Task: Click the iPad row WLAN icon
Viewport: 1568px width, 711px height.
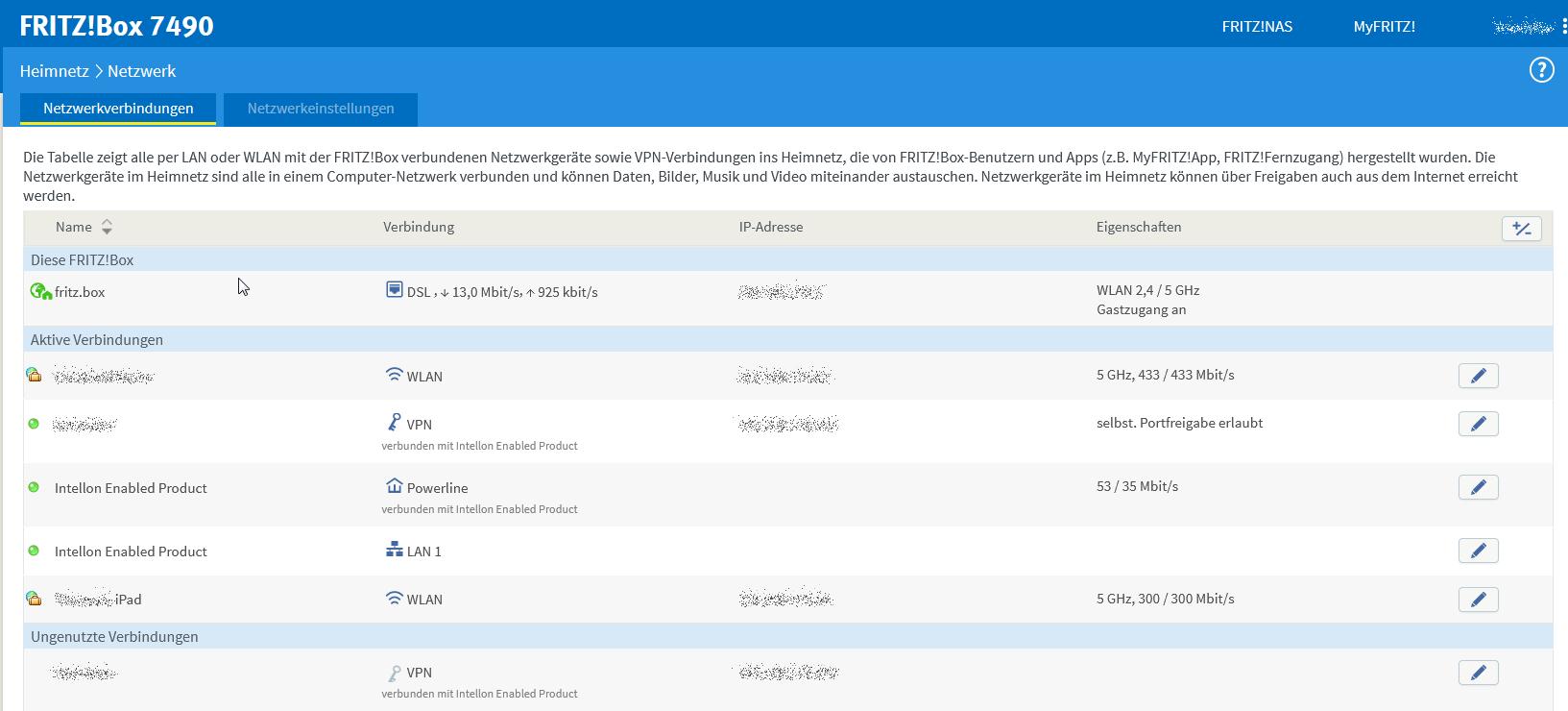Action: tap(394, 598)
